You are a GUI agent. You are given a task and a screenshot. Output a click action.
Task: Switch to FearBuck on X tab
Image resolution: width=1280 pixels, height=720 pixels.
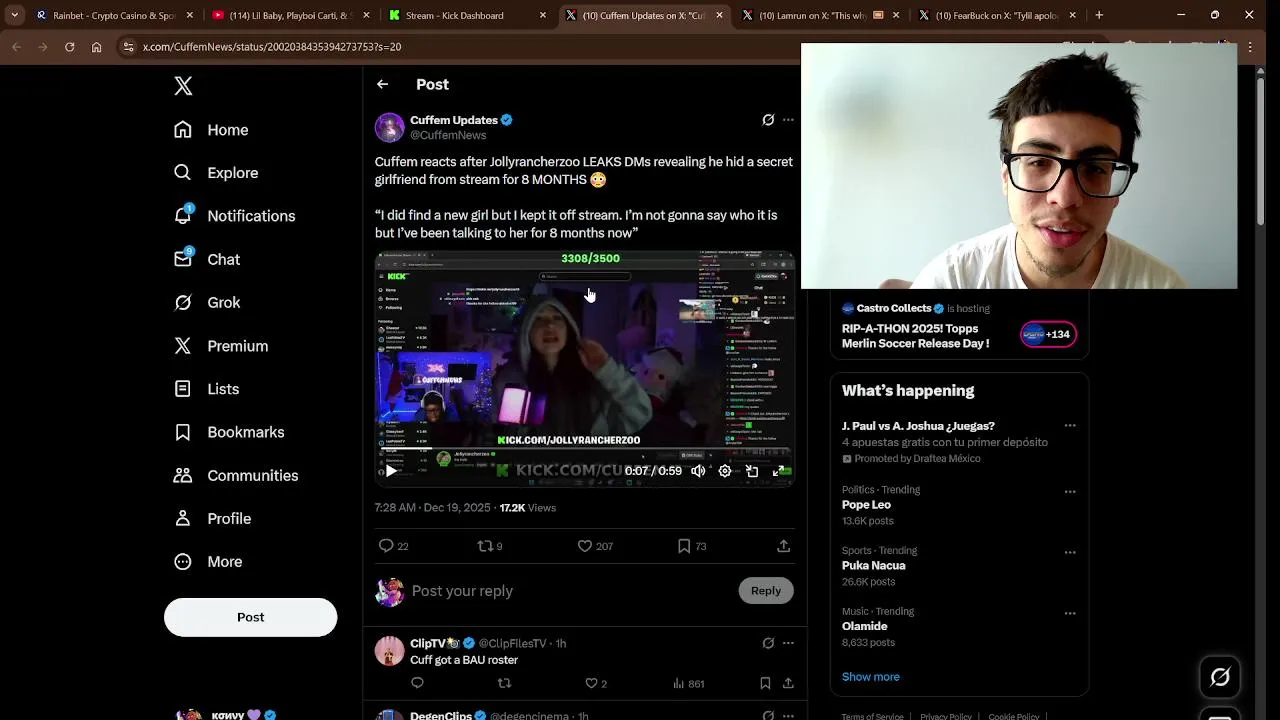pos(997,15)
